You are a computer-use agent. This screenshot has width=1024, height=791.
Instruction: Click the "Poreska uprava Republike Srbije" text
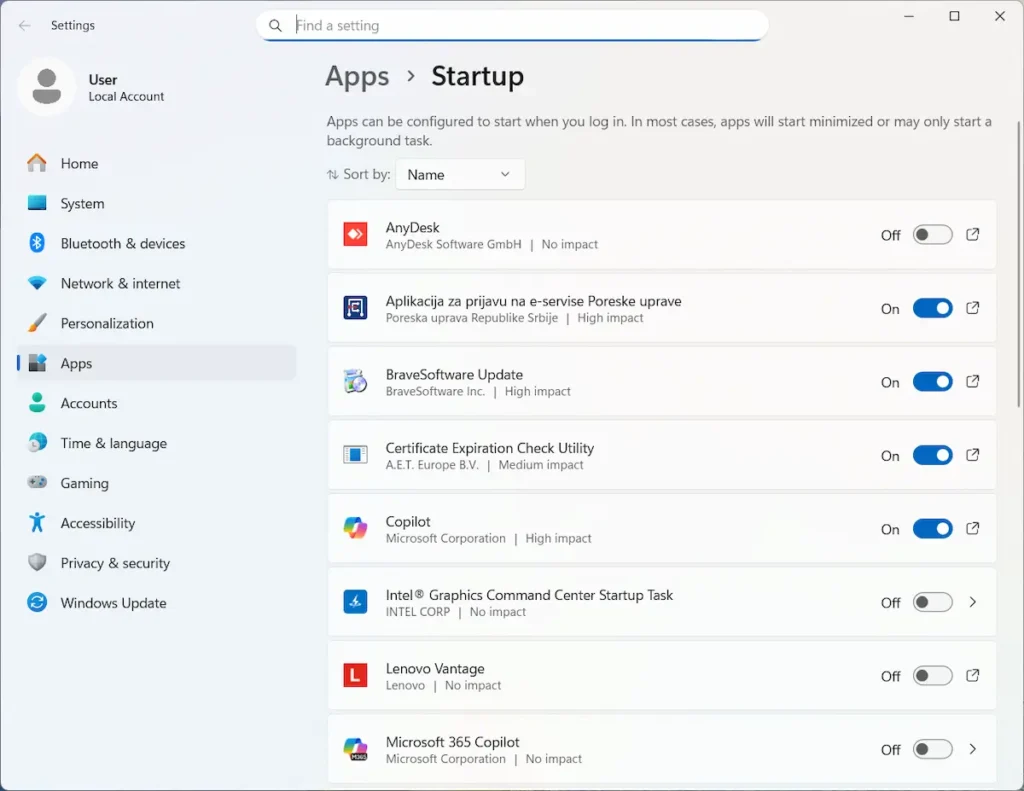click(472, 318)
